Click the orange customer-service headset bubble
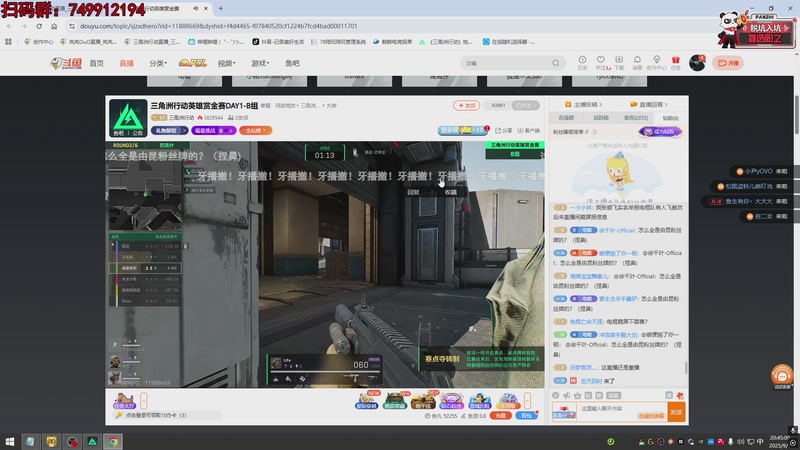 coord(782,375)
